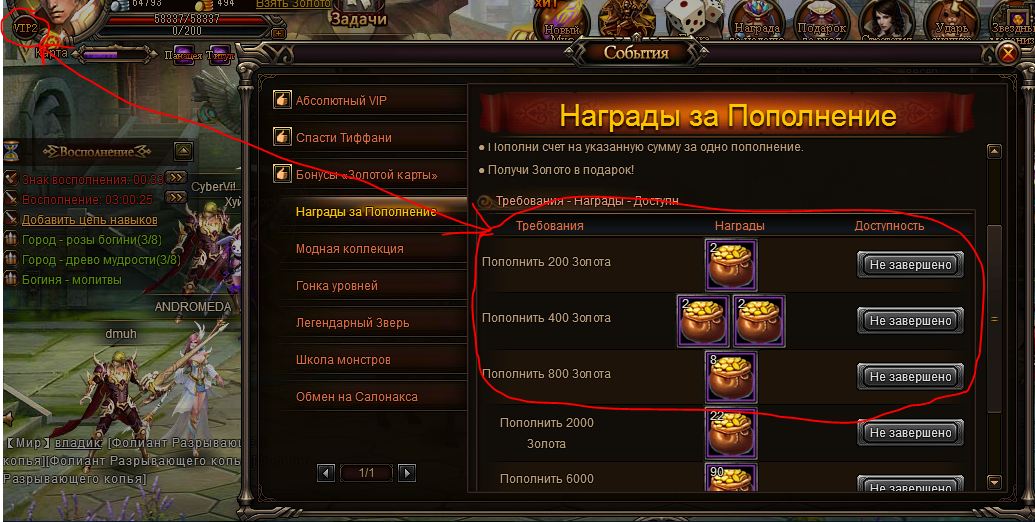Open the Подарок top bar icon
Screen dimensions: 1035x522
822,20
